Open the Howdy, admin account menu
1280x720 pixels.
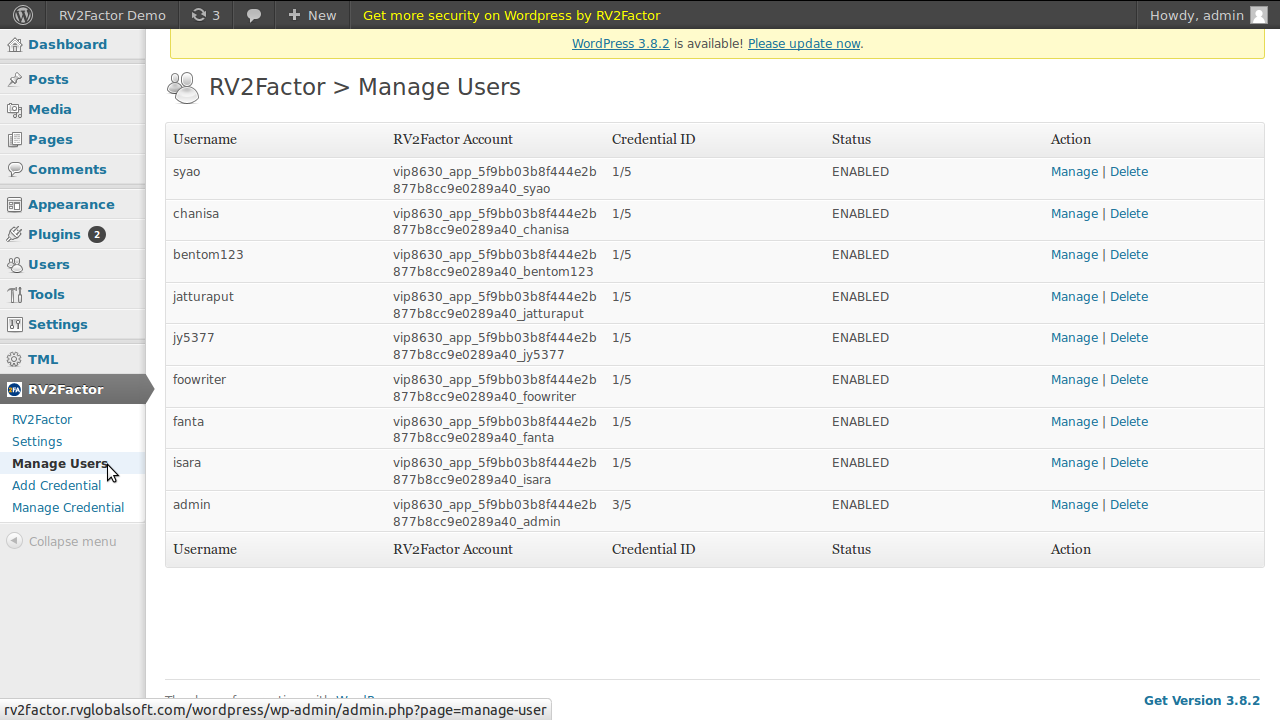point(1209,15)
